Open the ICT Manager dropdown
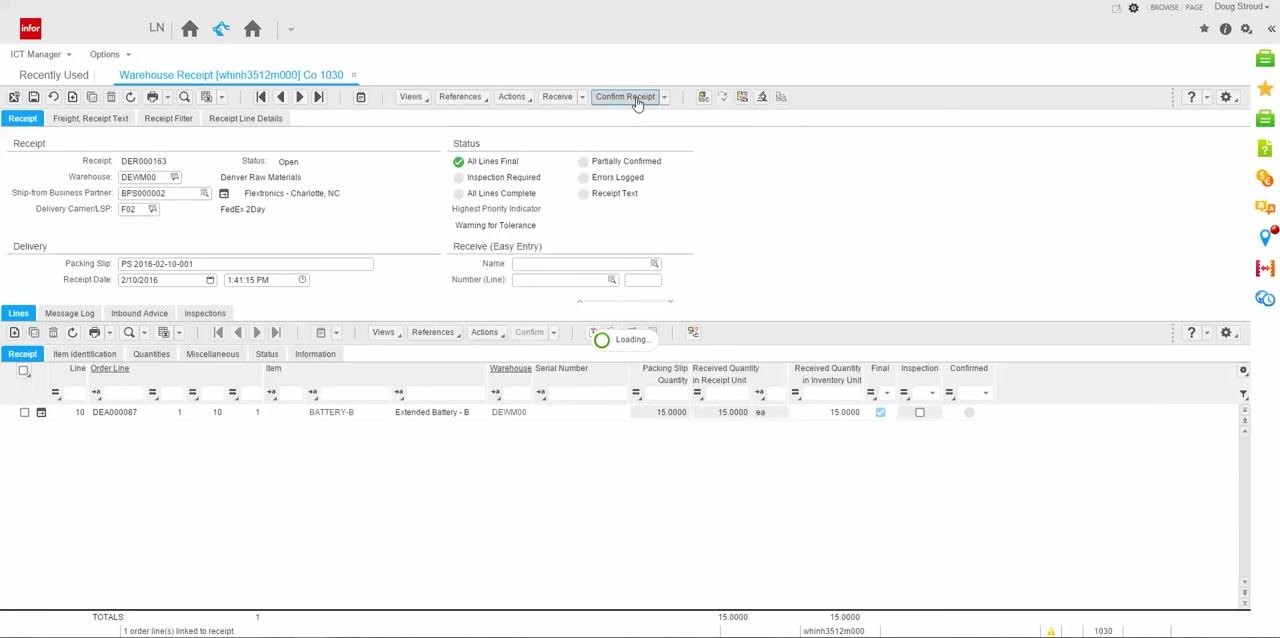 click(41, 54)
